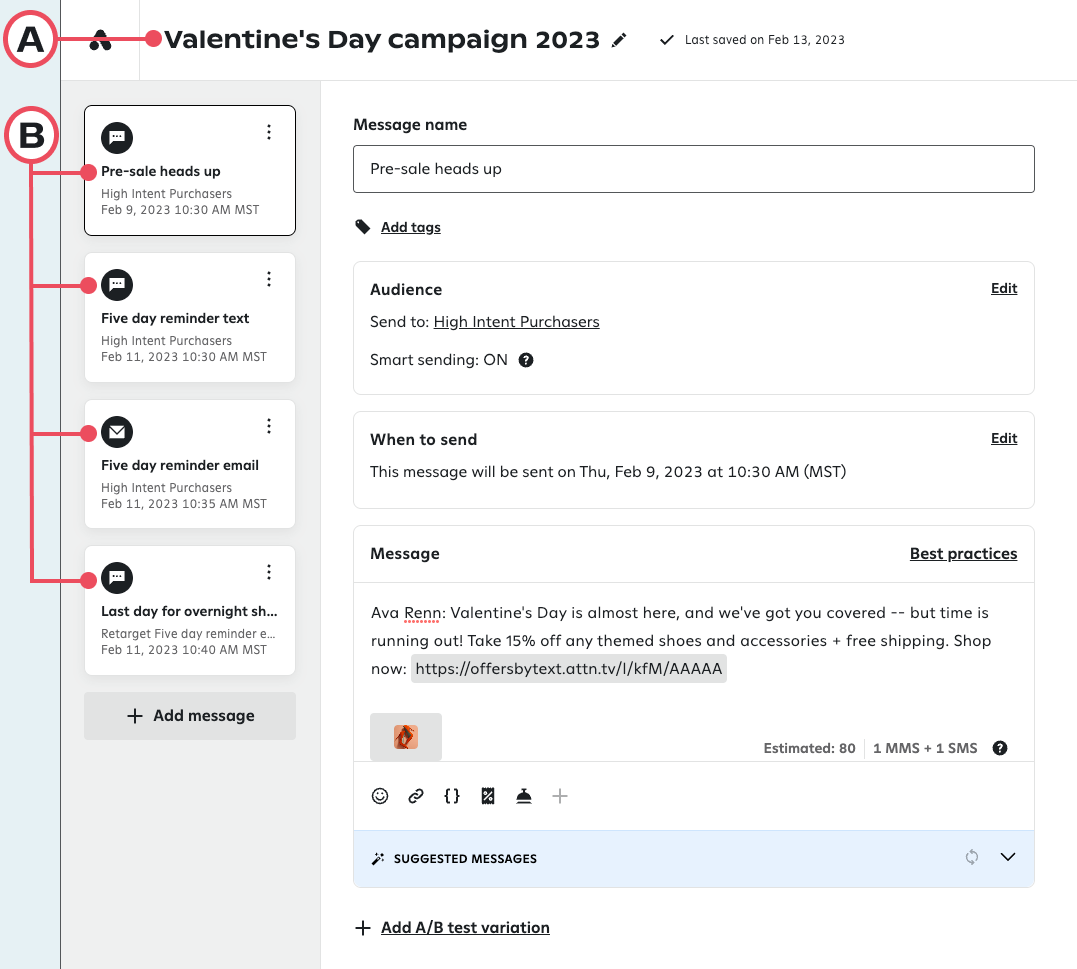Open options menu for Last day for overnight sh...
Image resolution: width=1077 pixels, height=969 pixels.
(x=268, y=571)
